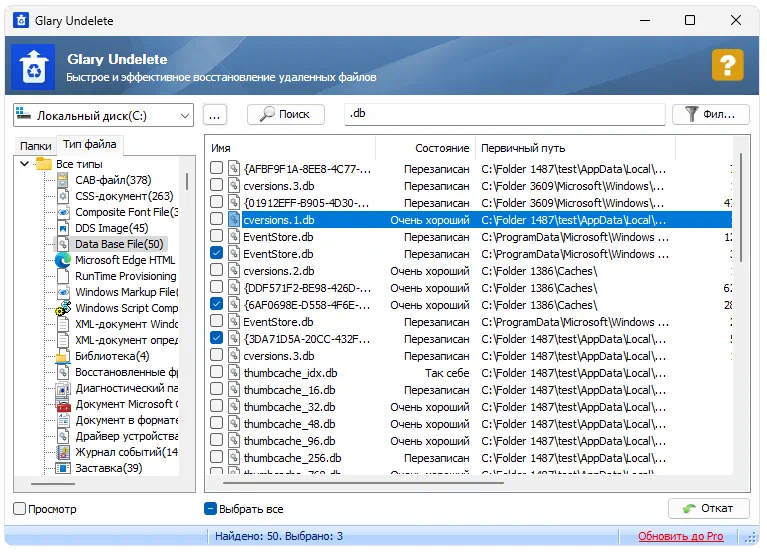The width and height of the screenshot is (767, 552).
Task: Click the file list horizontal scrollbar
Action: tap(363, 483)
